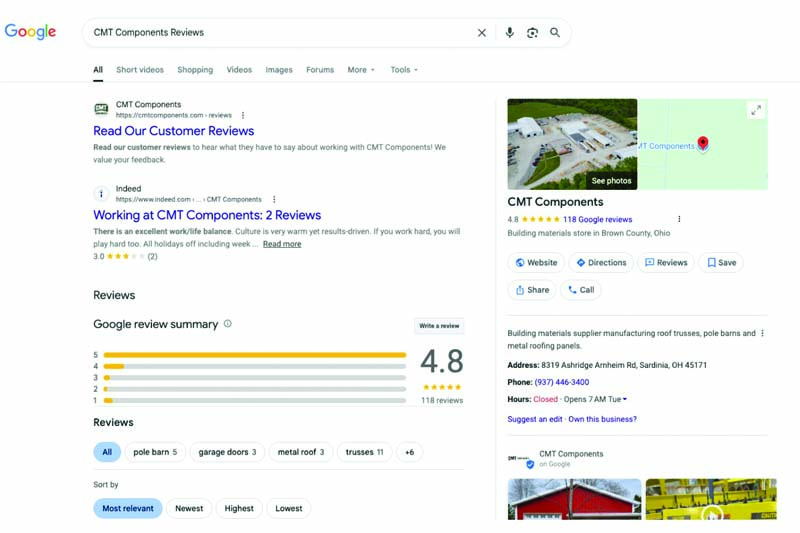Open search by image camera icon
Screen dimensions: 800x533
click(532, 33)
